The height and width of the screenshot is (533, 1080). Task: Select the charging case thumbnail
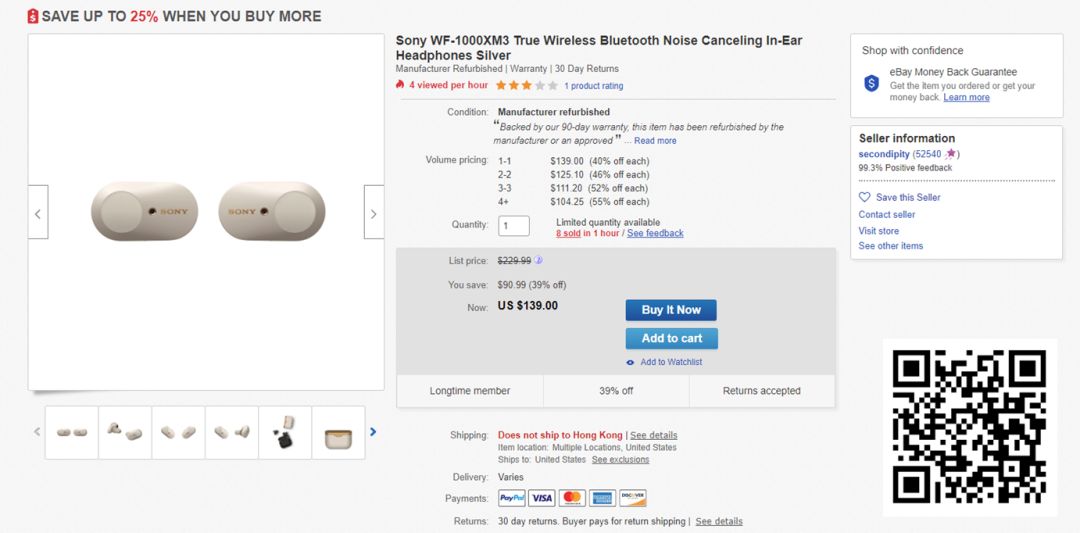point(338,433)
